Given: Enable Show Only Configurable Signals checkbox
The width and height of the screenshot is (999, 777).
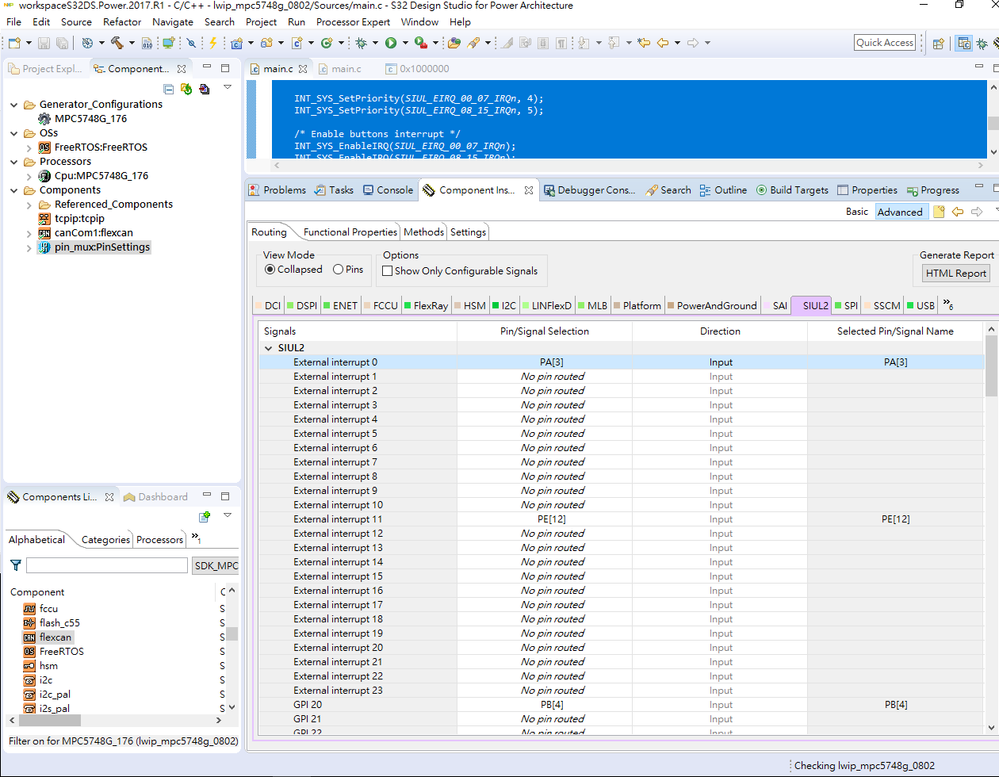Looking at the screenshot, I should pyautogui.click(x=388, y=271).
